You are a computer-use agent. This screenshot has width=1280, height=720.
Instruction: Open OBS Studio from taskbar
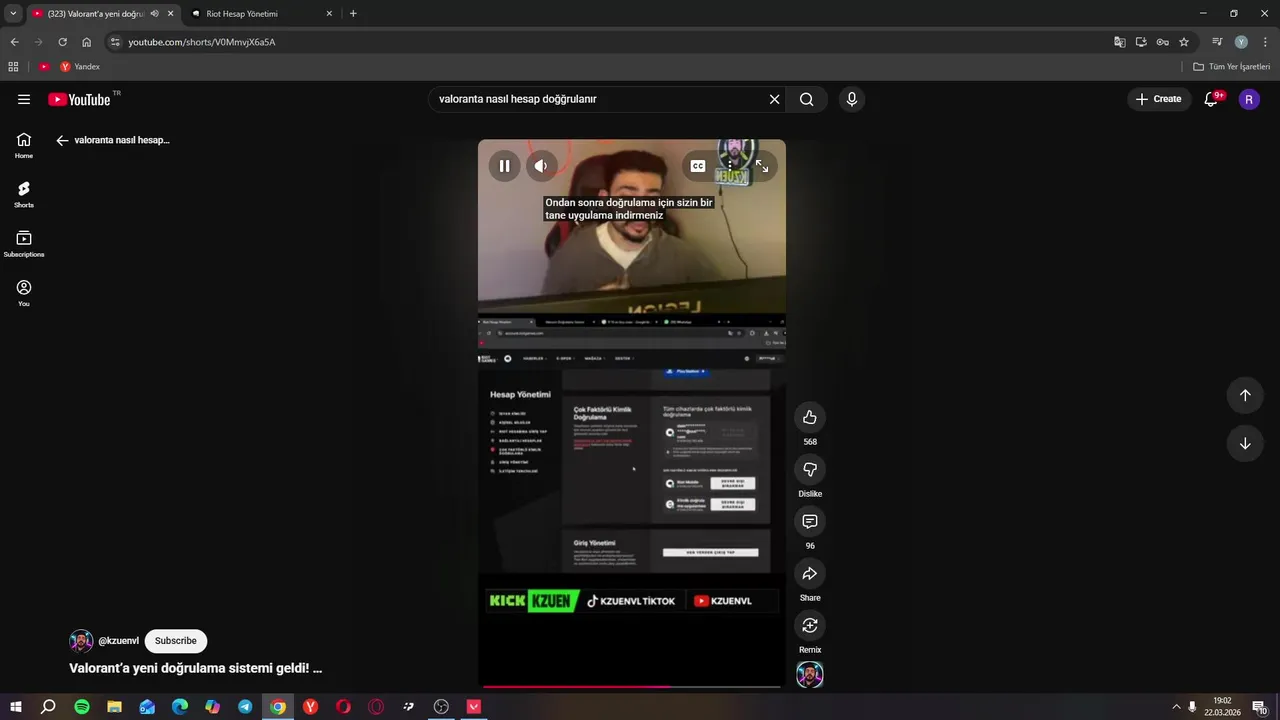pos(441,707)
